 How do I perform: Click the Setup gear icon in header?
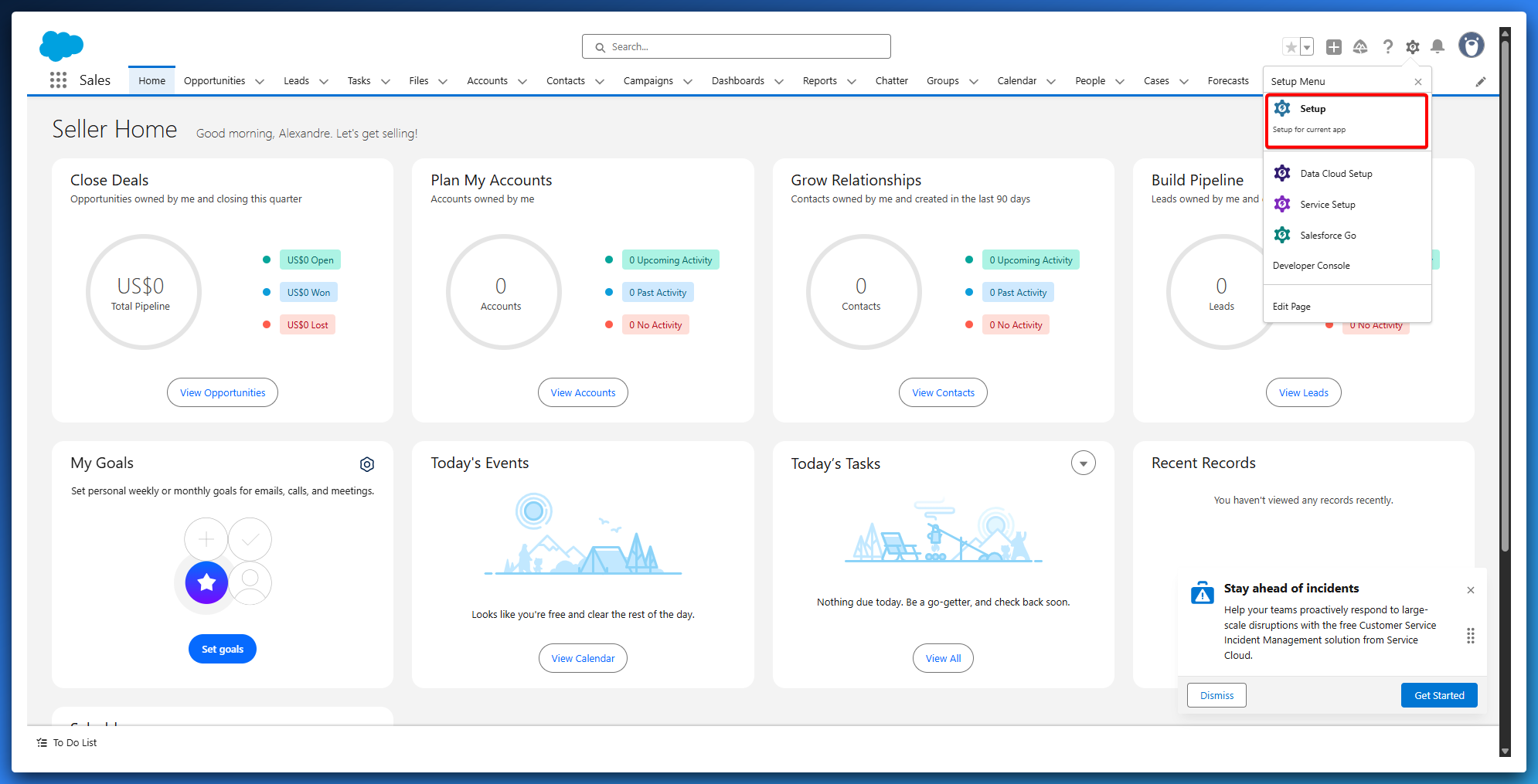tap(1413, 47)
